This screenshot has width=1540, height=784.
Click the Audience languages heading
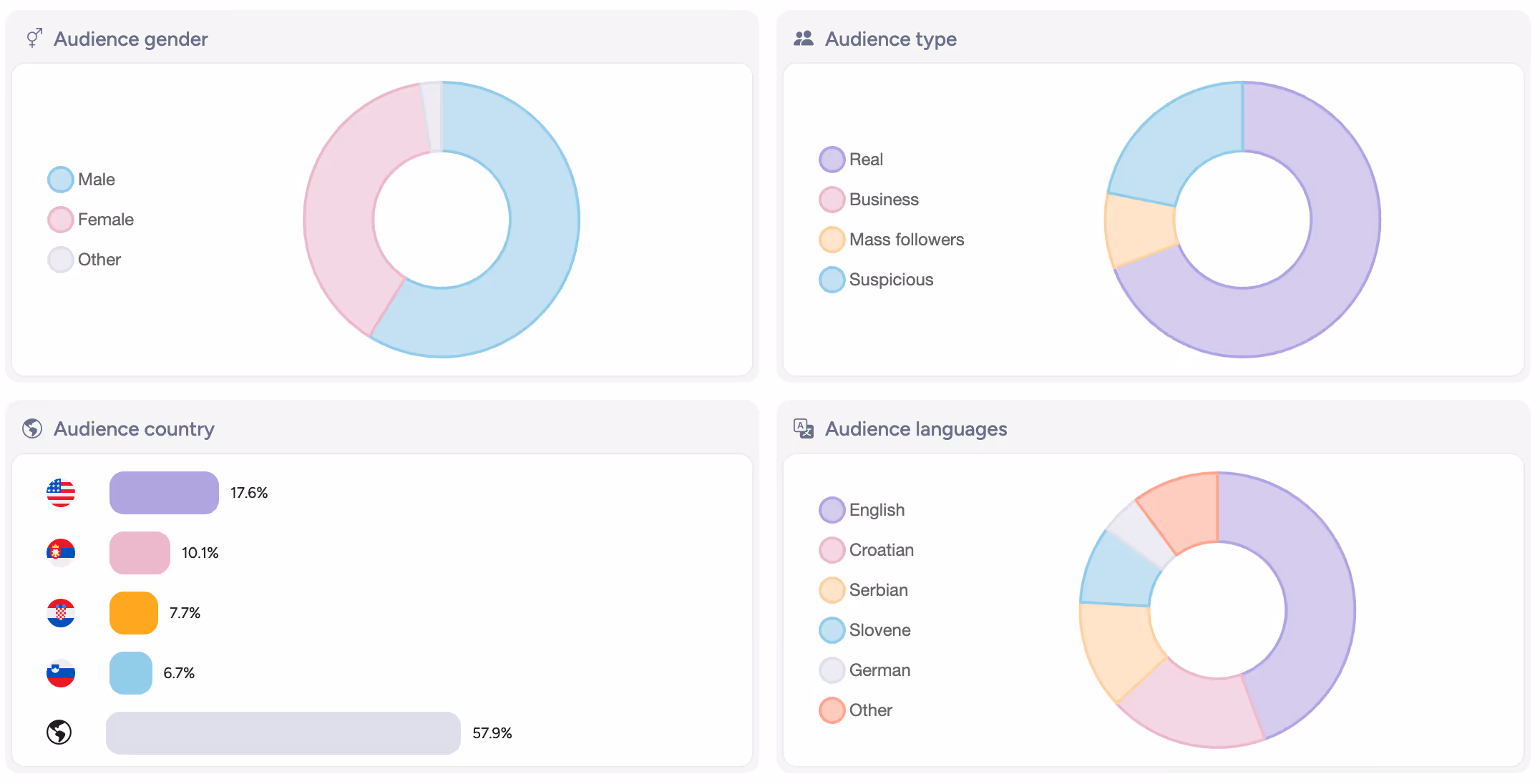916,428
